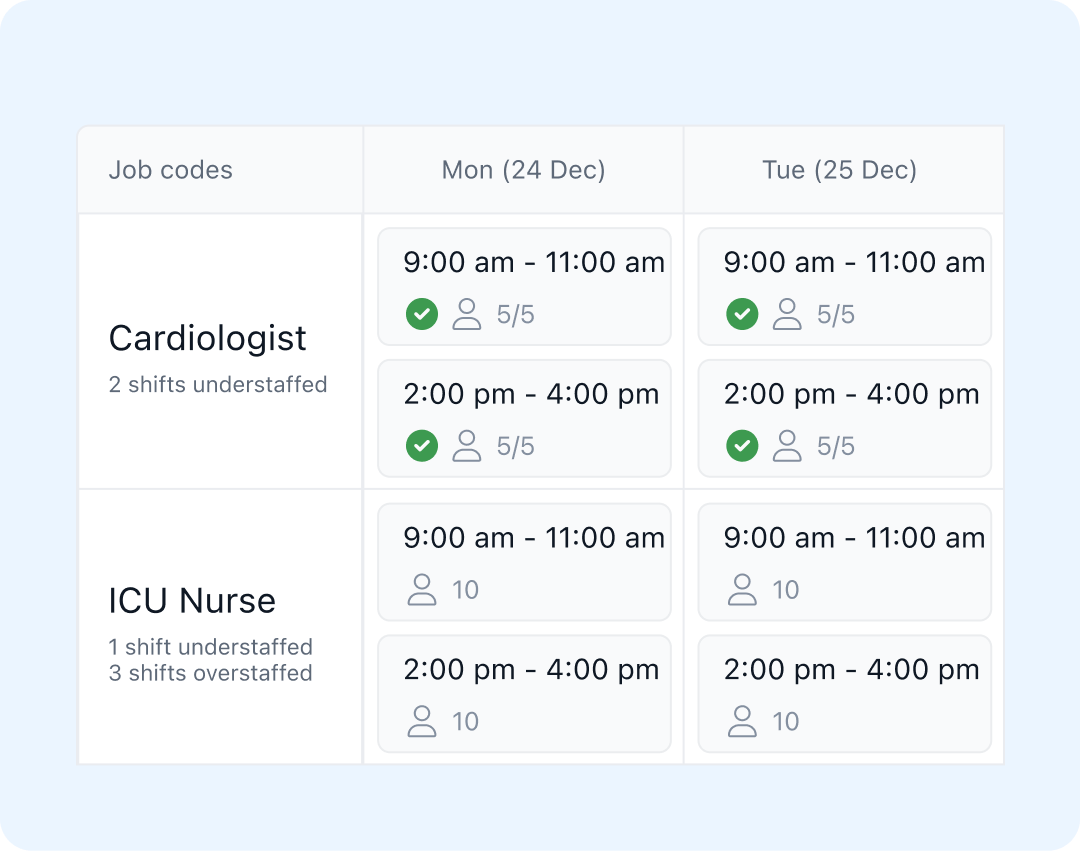
Task: Click person icon in ICU Nurse Monday 2:00 pm shift
Action: click(x=422, y=722)
